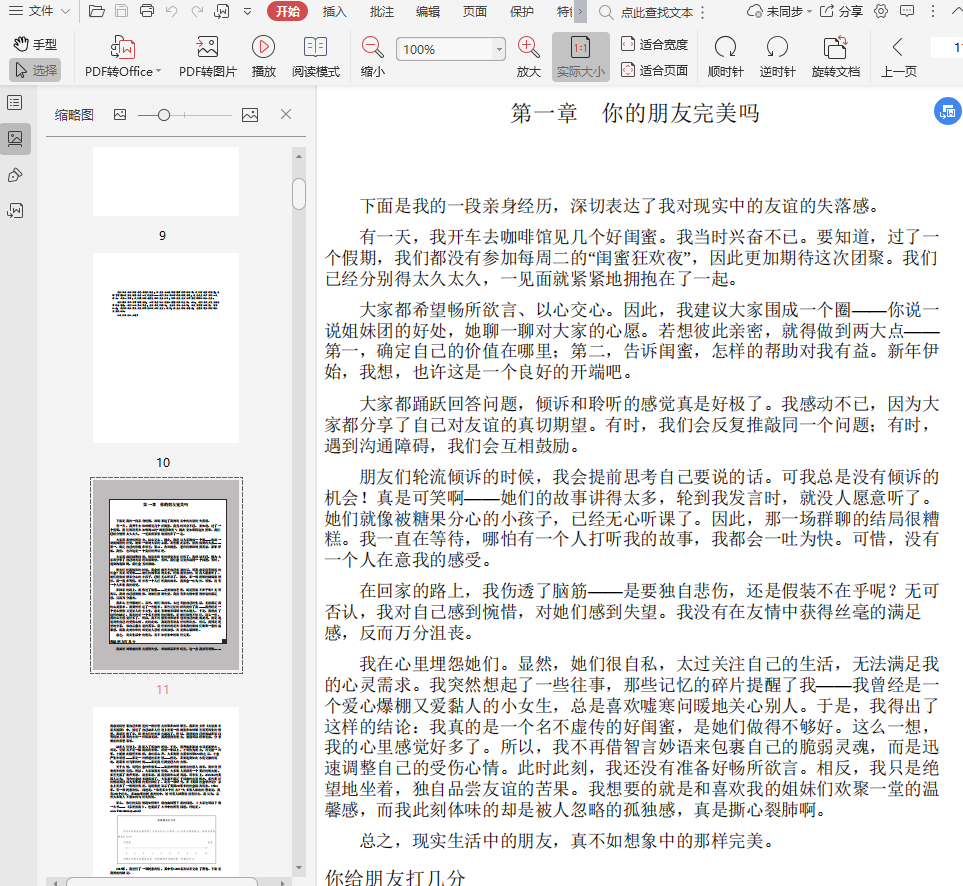Click the chapter title 第一章 你的朋友完美吗

pos(635,113)
